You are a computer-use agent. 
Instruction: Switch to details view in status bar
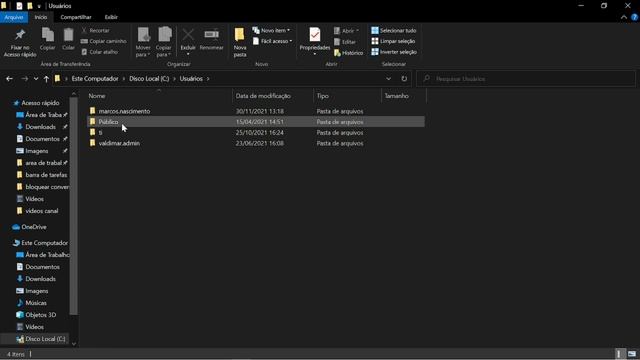click(x=620, y=354)
